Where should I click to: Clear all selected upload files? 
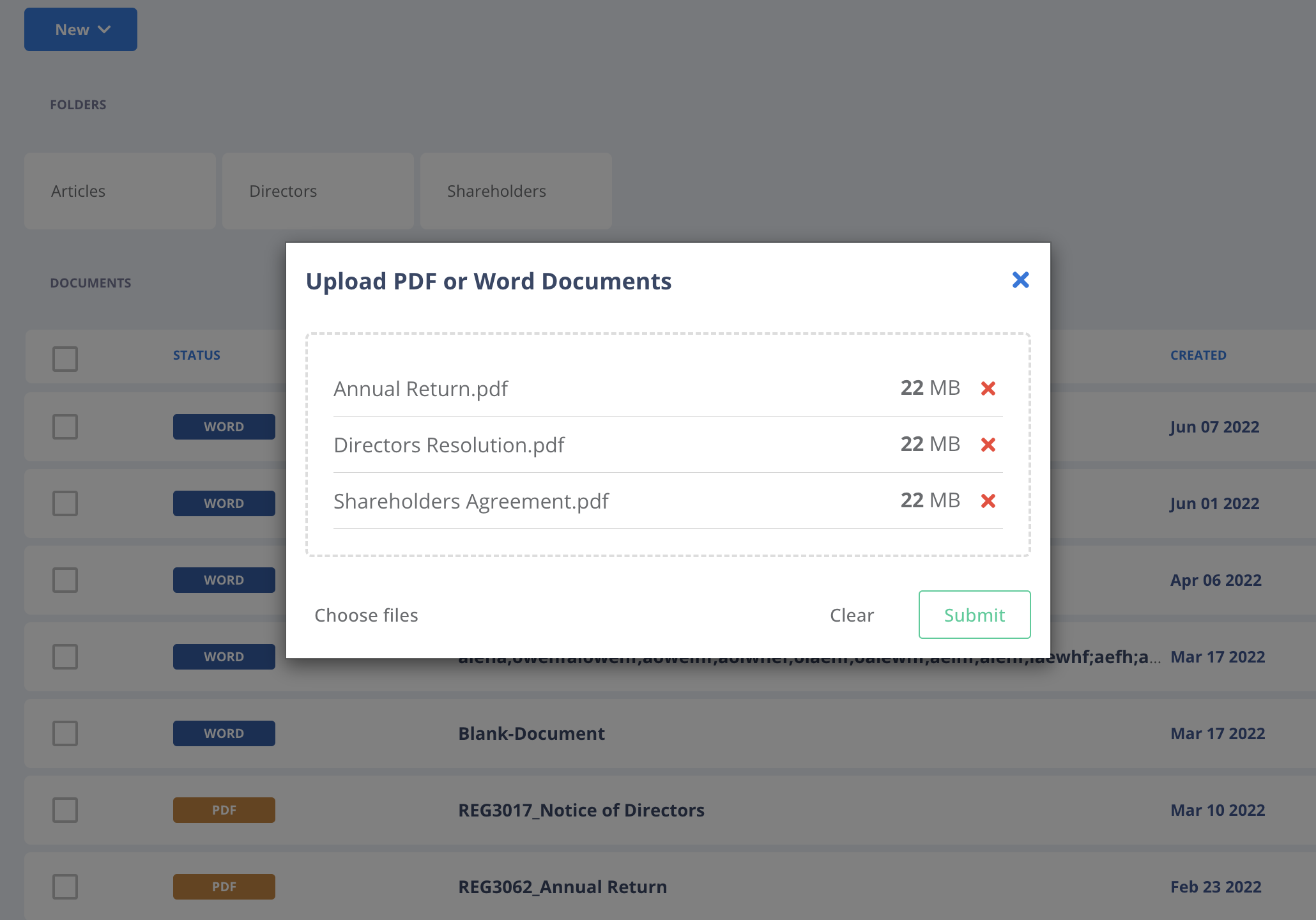[x=852, y=615]
